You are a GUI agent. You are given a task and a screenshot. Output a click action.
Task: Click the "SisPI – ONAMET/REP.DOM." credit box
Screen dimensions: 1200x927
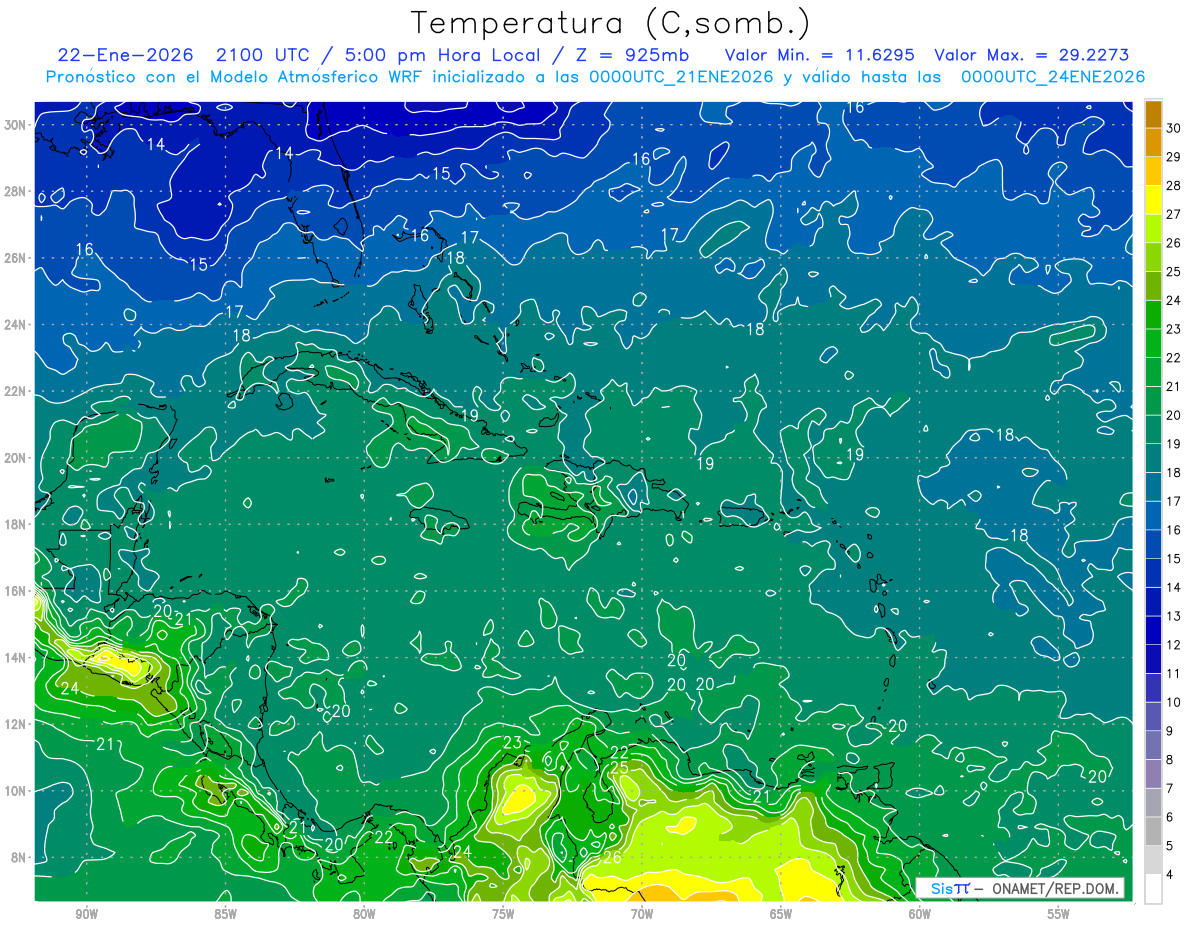point(1020,888)
